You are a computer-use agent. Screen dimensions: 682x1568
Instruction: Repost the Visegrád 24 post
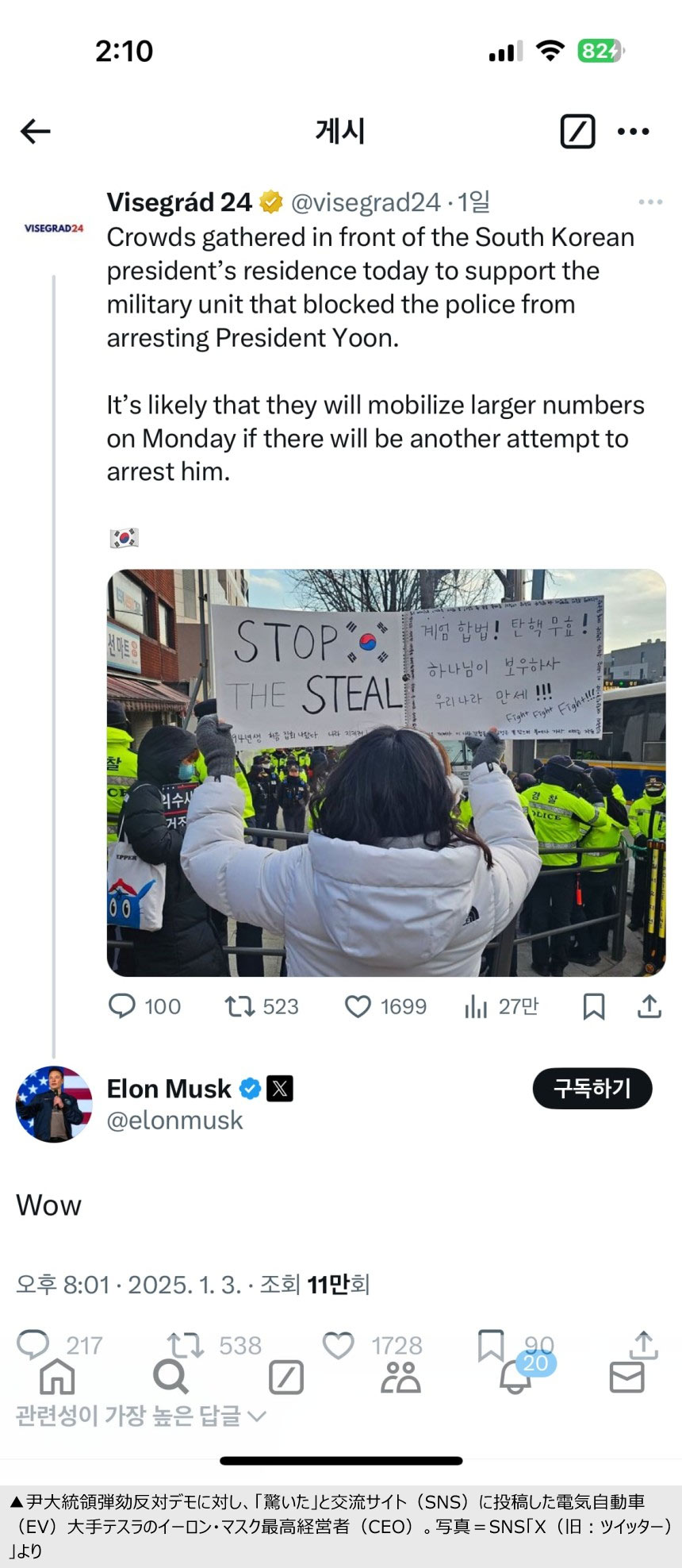[x=239, y=1006]
